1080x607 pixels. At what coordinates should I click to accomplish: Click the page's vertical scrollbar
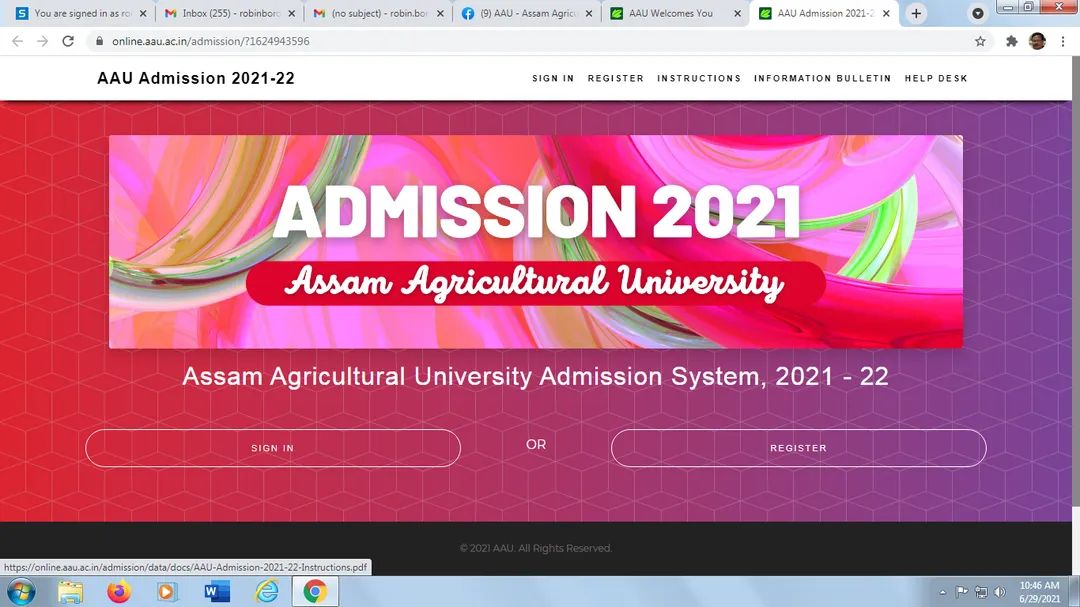tap(1075, 282)
